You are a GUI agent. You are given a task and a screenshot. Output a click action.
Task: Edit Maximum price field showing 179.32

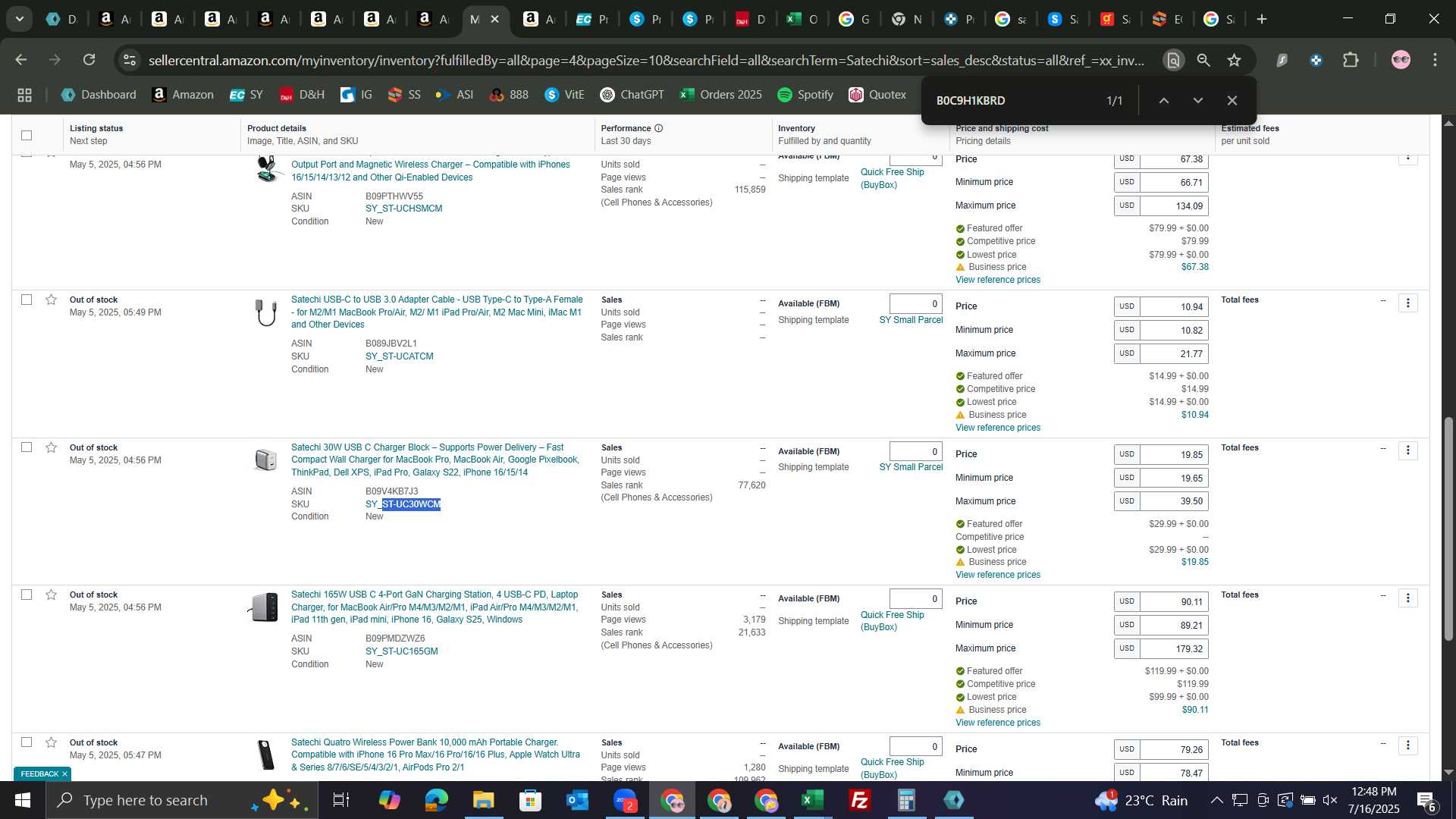[1174, 649]
